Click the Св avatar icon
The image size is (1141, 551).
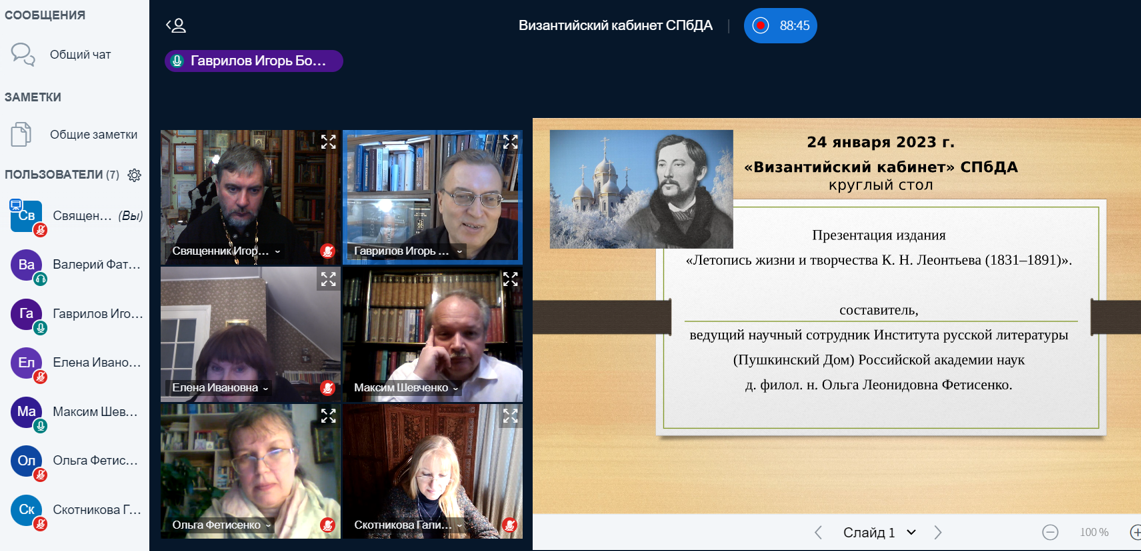[x=26, y=216]
